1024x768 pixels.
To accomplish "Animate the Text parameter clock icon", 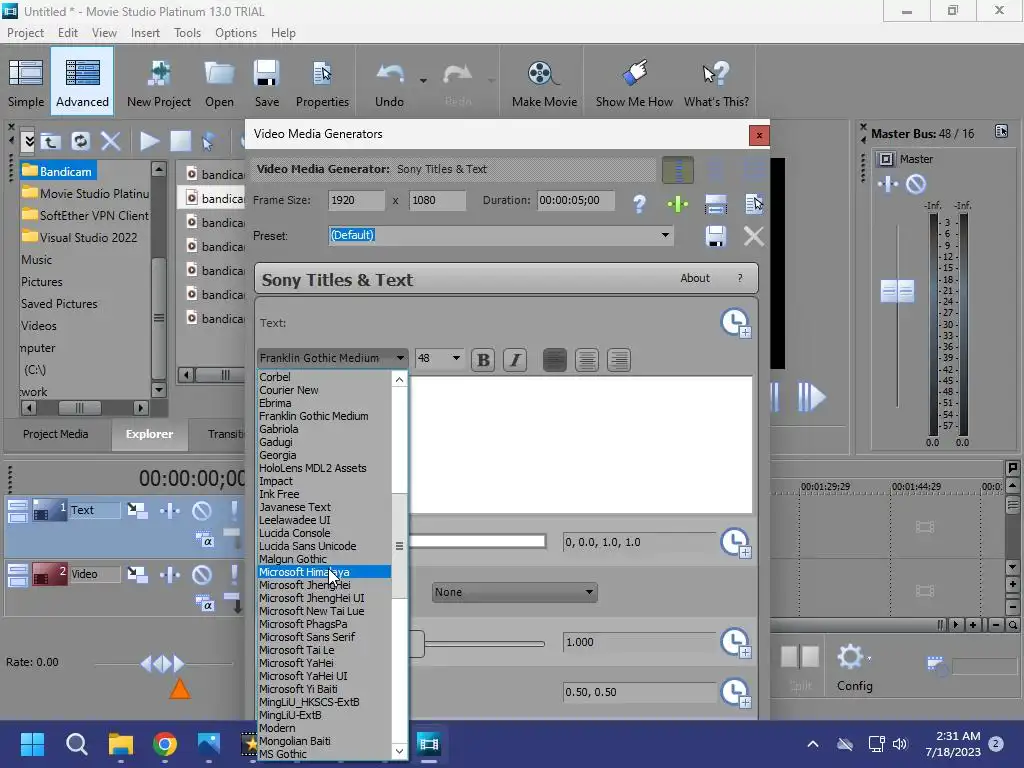I will tap(735, 323).
